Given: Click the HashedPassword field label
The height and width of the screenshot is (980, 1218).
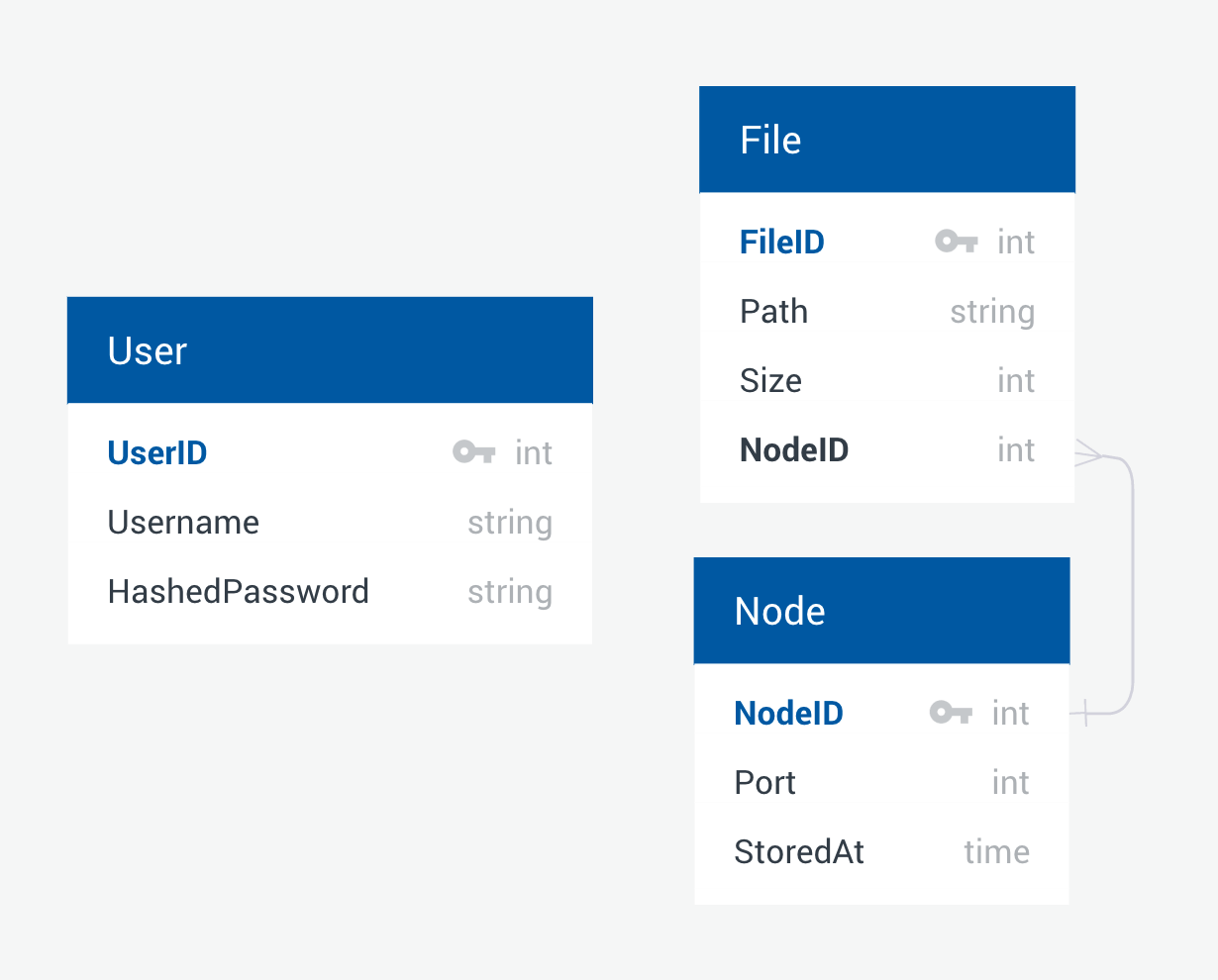Looking at the screenshot, I should [x=238, y=591].
